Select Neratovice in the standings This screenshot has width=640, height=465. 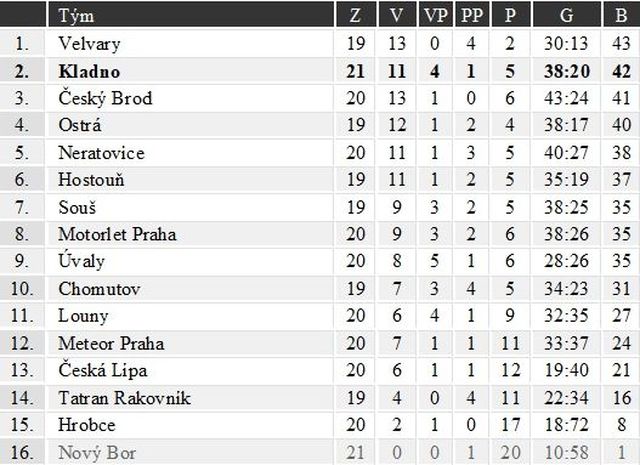pyautogui.click(x=101, y=153)
